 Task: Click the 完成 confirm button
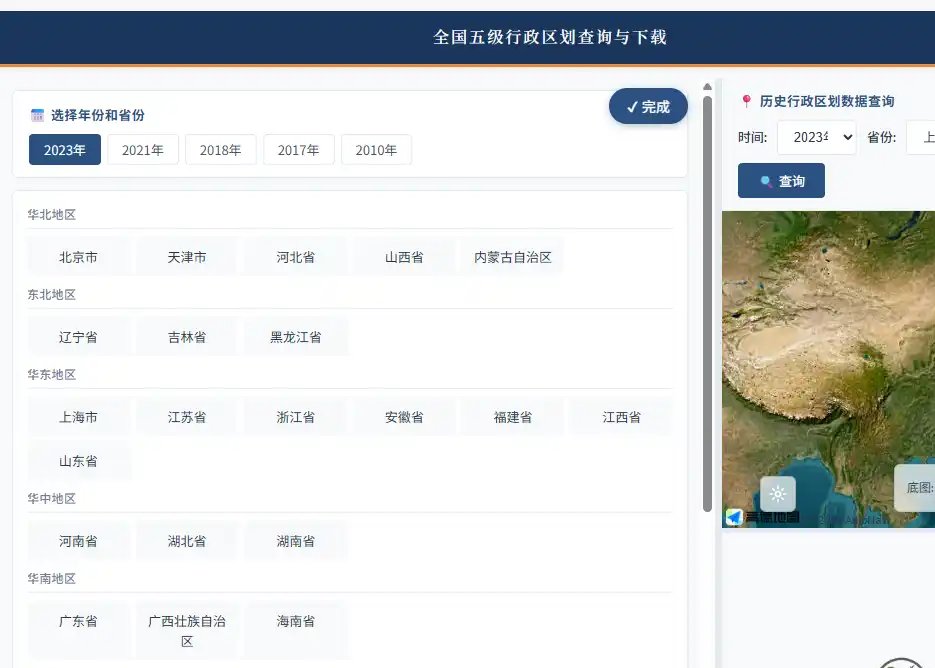coord(648,107)
